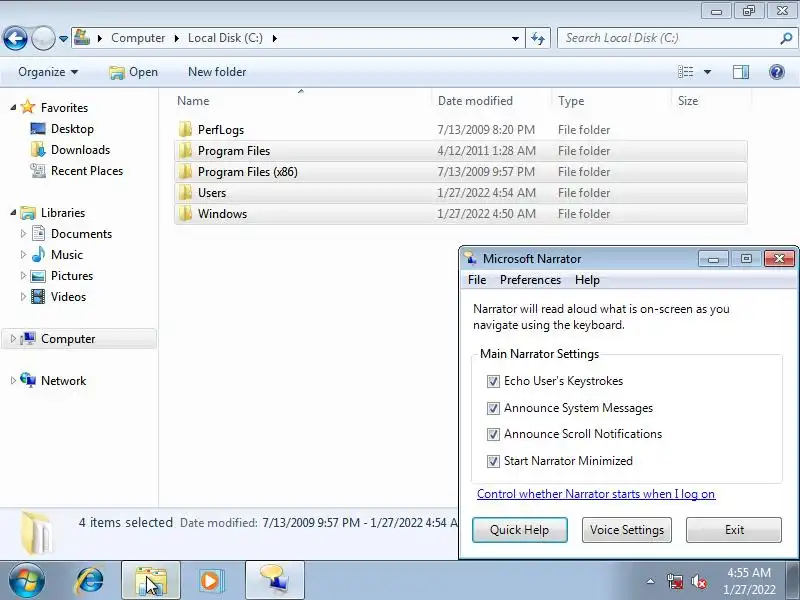
Task: Open the Windows Start menu
Action: (x=27, y=580)
